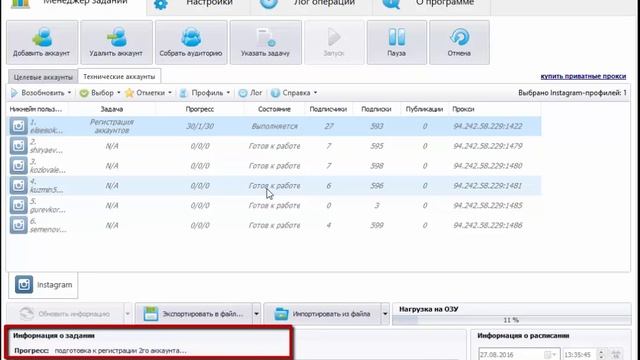The image size is (640, 360).
Task: Click the Запуск play button
Action: pyautogui.click(x=334, y=42)
